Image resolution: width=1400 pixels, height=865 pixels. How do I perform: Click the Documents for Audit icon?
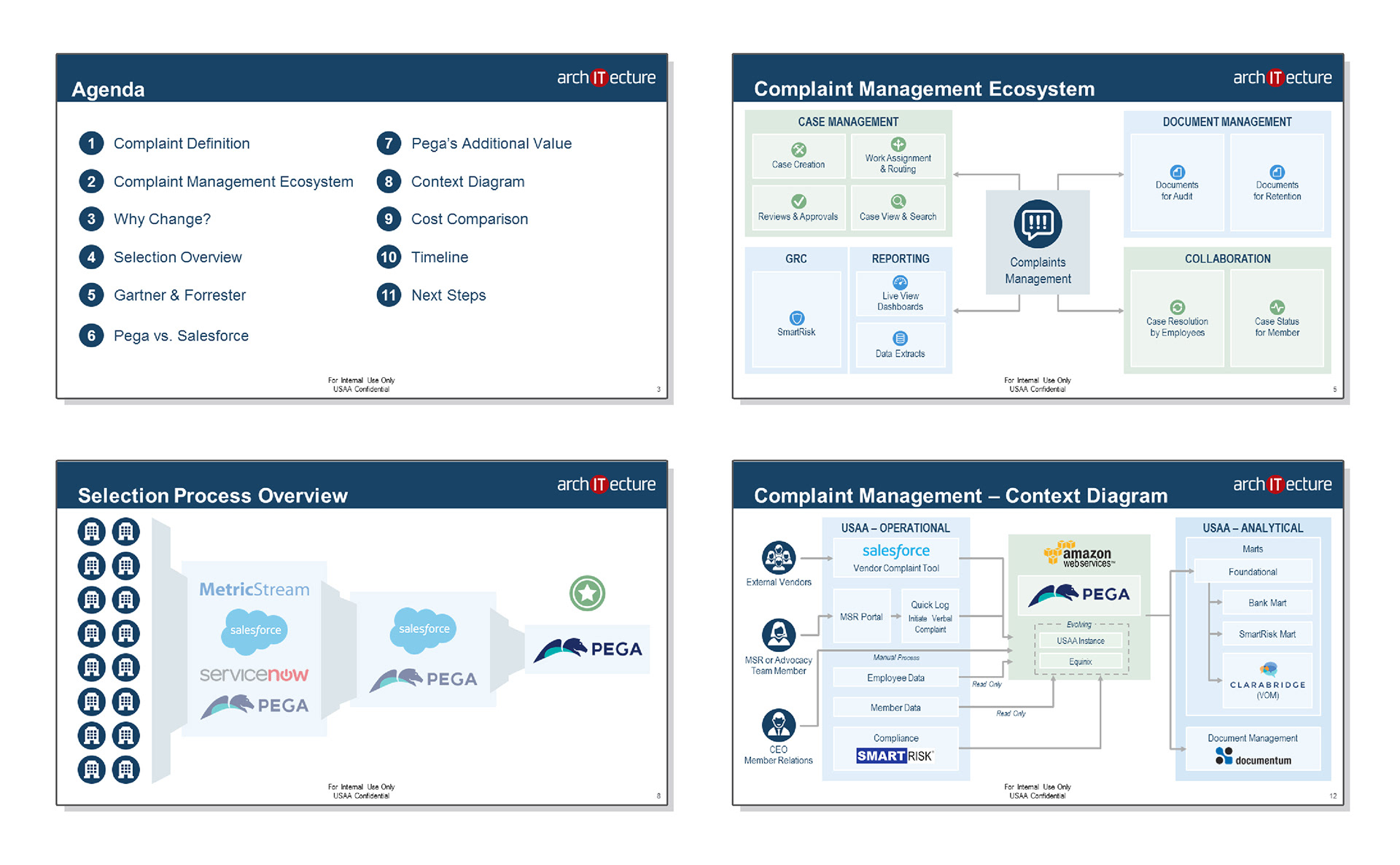1177,172
